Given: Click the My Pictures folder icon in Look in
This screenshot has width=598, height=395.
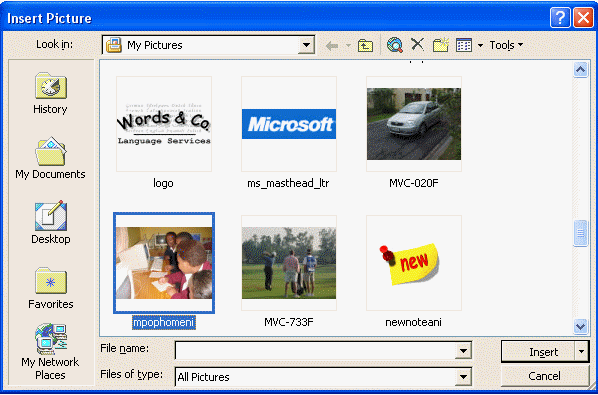Looking at the screenshot, I should point(114,45).
